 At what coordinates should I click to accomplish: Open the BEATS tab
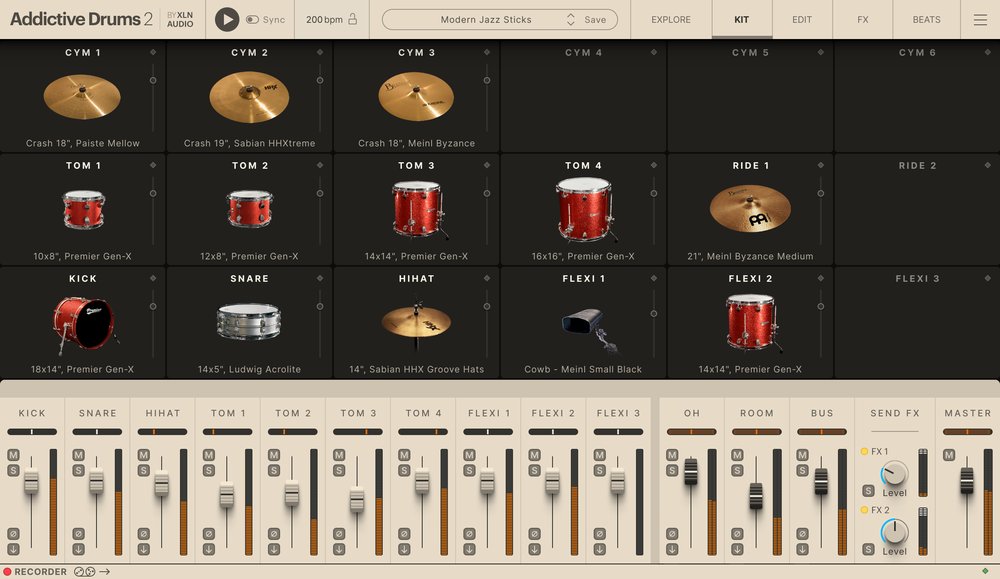click(x=926, y=19)
